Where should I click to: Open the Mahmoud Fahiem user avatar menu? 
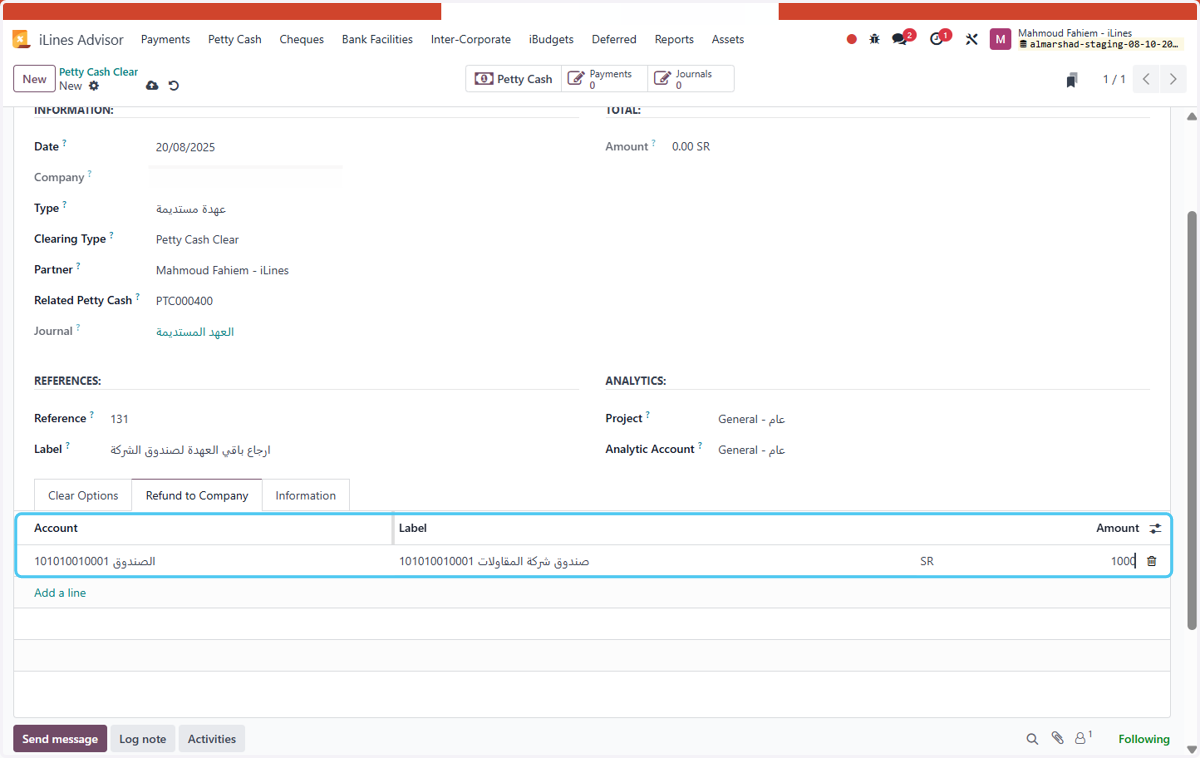1000,39
